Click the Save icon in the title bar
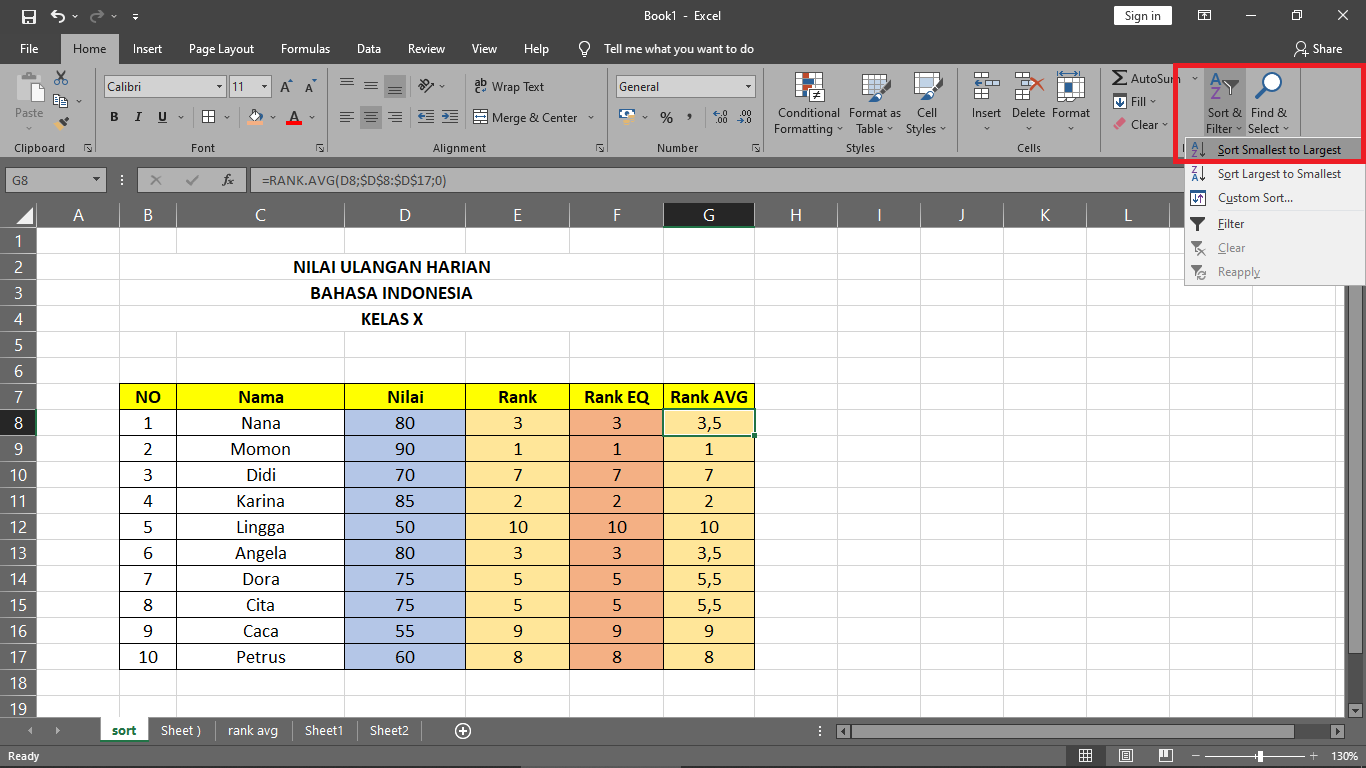The image size is (1366, 768). coord(28,16)
